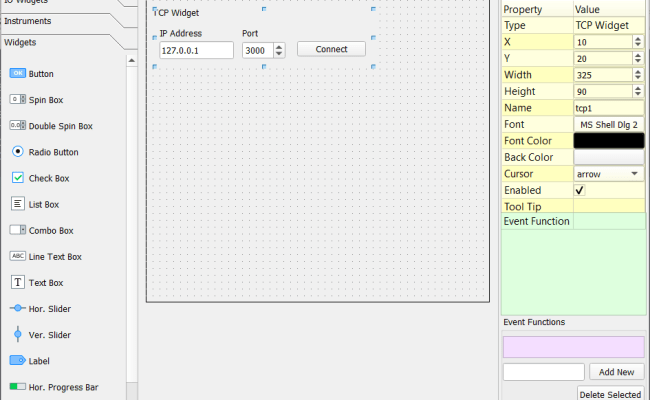
Task: Click the empty Tool Tip value field
Action: tap(609, 206)
